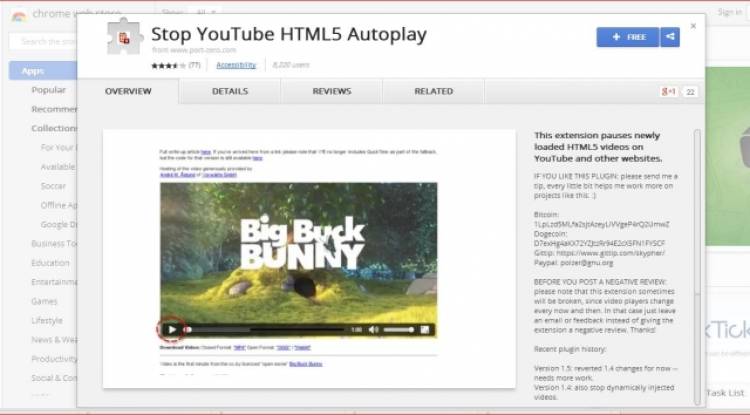Adjust the video volume slider
The image size is (750, 415).
pyautogui.click(x=398, y=329)
